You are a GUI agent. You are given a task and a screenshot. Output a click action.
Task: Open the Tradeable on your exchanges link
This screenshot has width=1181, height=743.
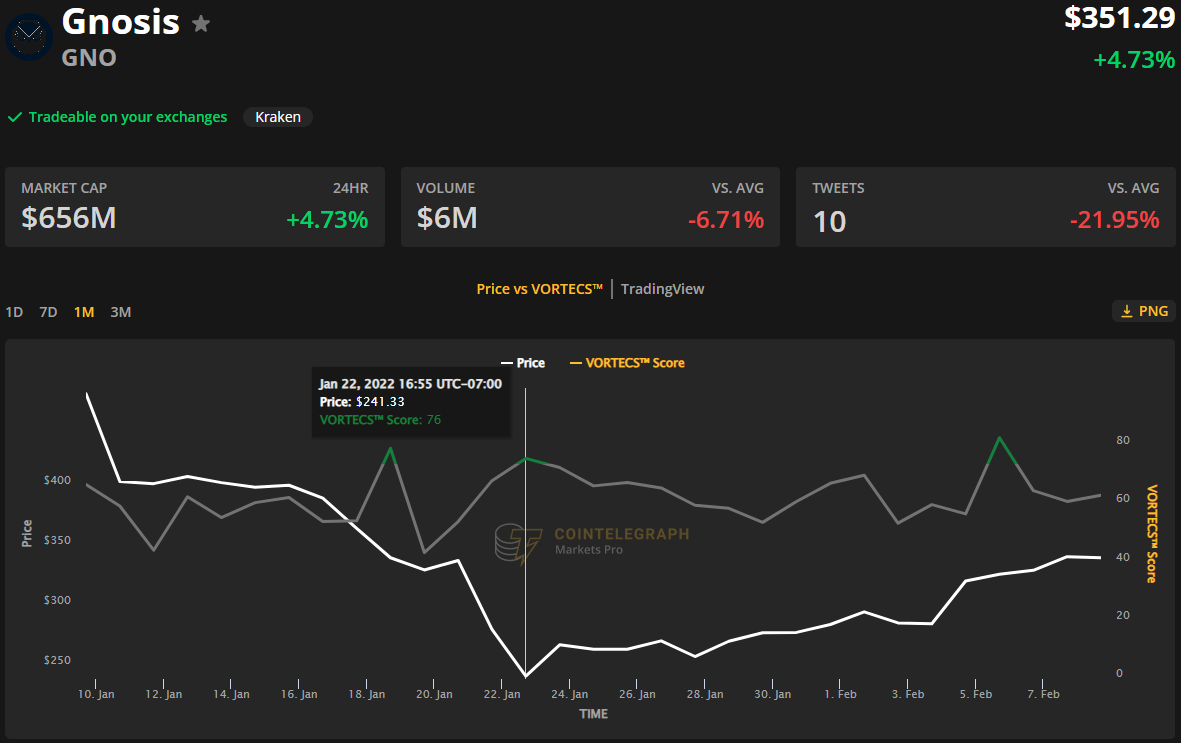pos(127,117)
